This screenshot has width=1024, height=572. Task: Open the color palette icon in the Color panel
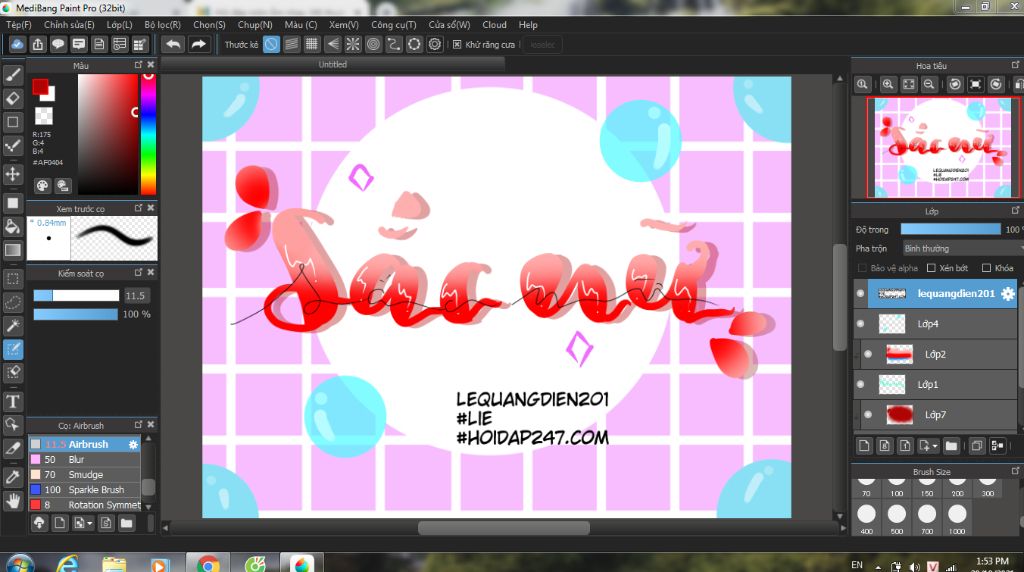pyautogui.click(x=42, y=185)
